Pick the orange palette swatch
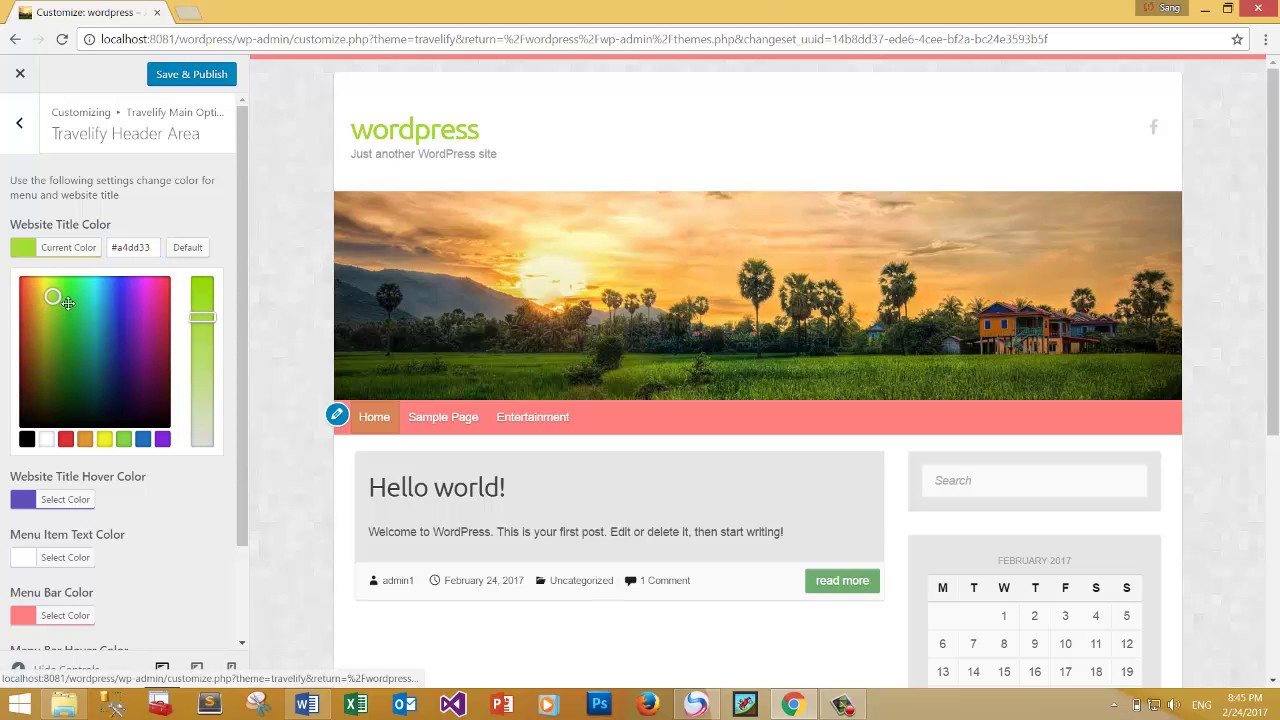 coord(85,439)
